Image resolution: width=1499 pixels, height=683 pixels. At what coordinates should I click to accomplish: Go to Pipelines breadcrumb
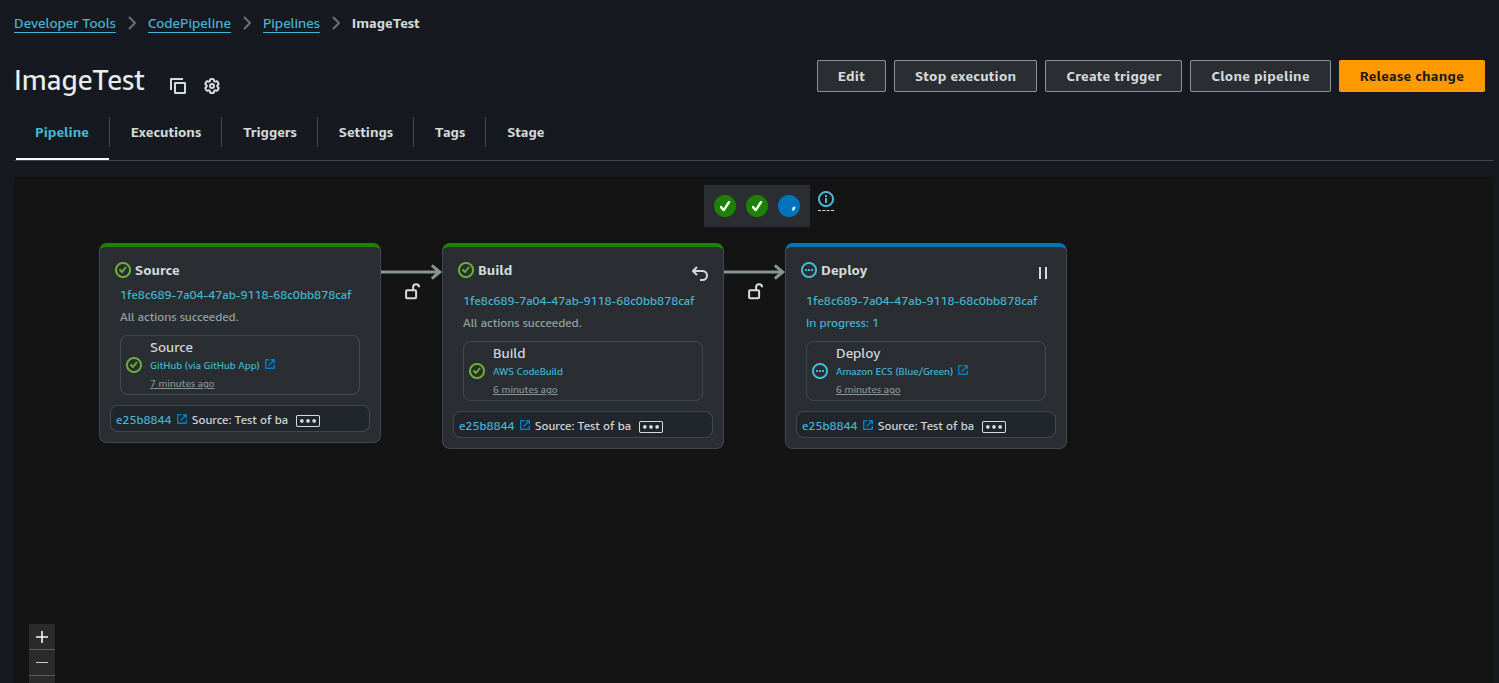291,23
